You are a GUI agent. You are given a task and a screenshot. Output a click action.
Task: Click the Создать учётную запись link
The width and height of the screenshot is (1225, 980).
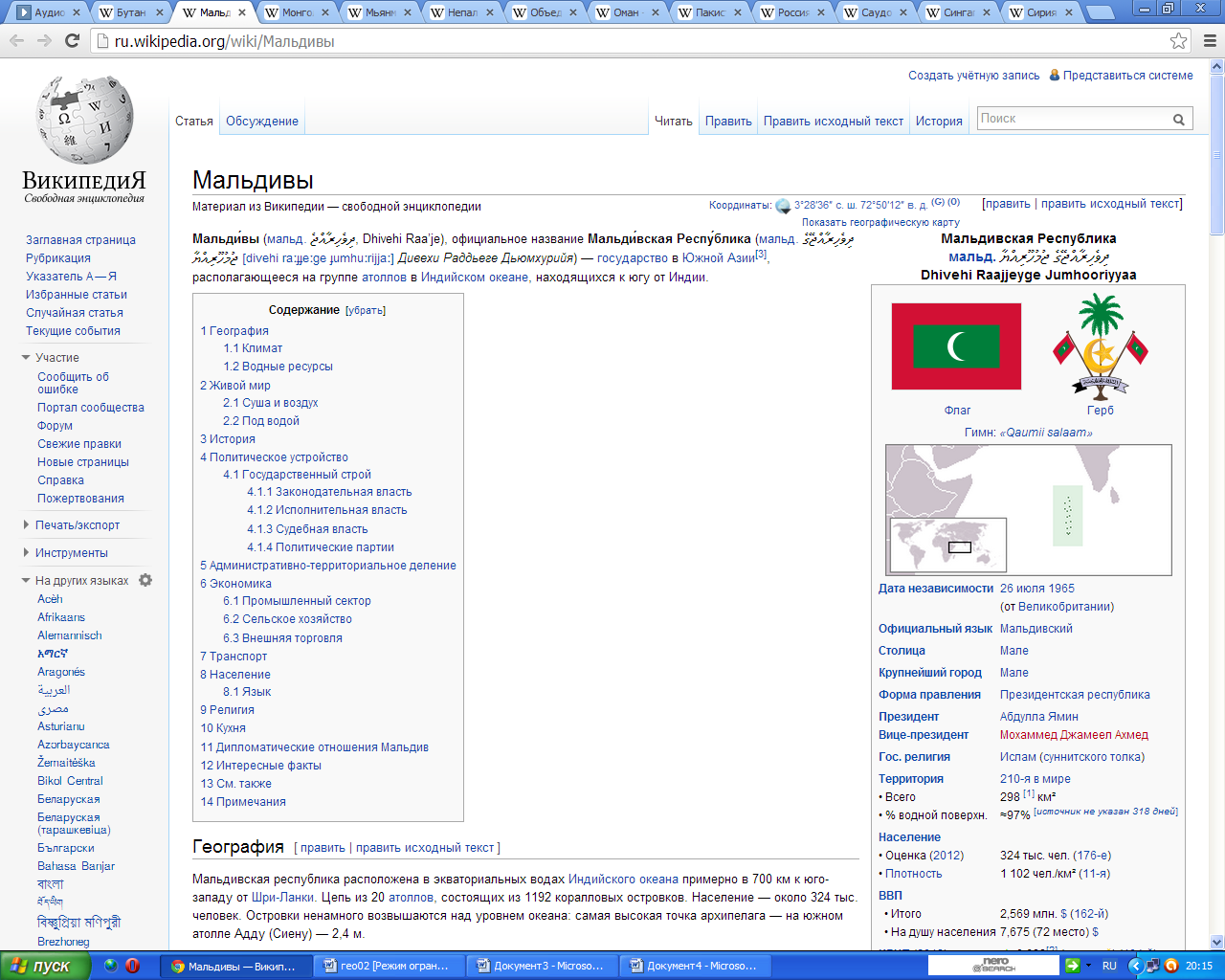click(x=973, y=75)
